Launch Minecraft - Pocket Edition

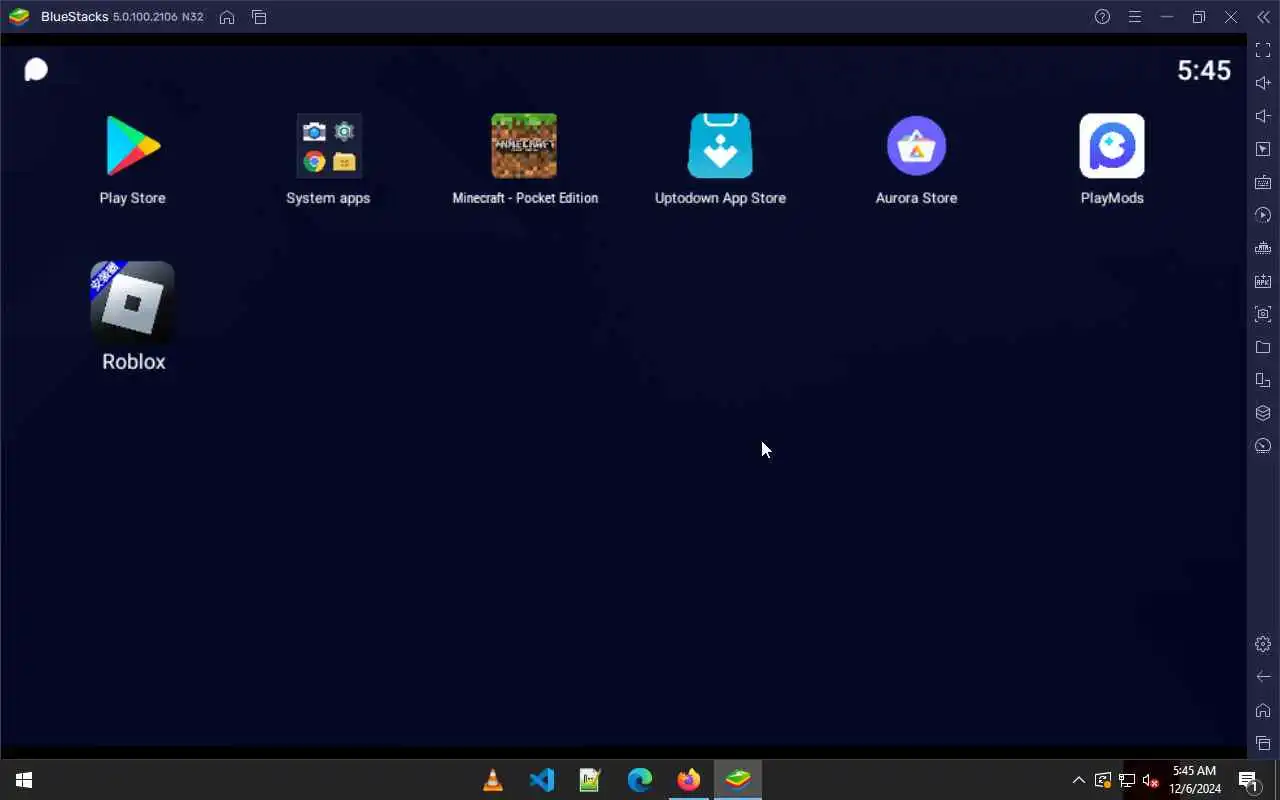524,146
